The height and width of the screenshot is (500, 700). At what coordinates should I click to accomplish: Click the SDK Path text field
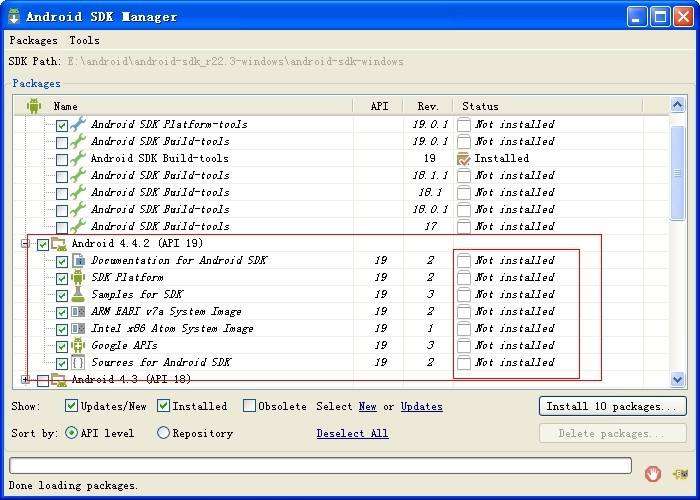pyautogui.click(x=235, y=61)
